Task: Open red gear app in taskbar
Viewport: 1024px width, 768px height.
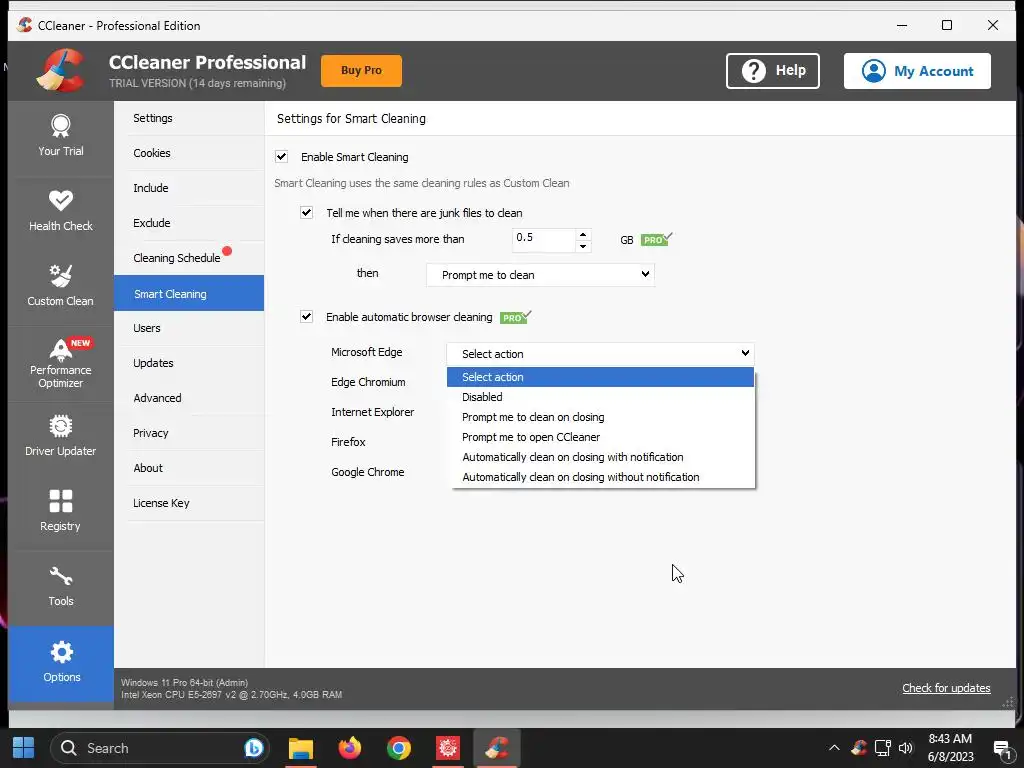Action: tap(447, 748)
